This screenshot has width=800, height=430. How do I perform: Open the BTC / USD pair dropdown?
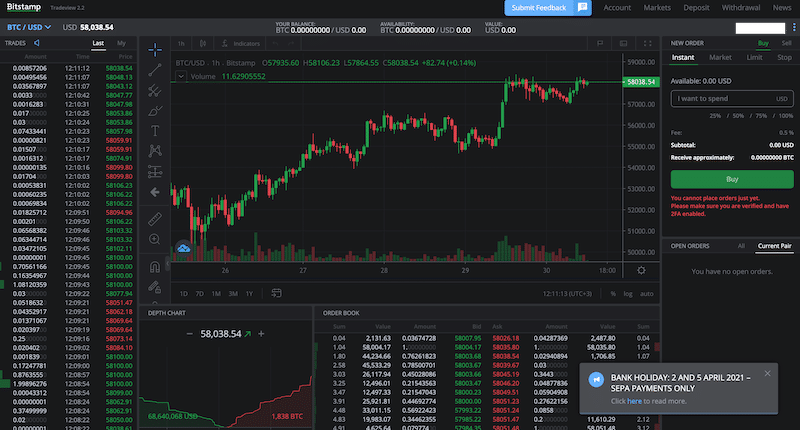click(x=29, y=27)
